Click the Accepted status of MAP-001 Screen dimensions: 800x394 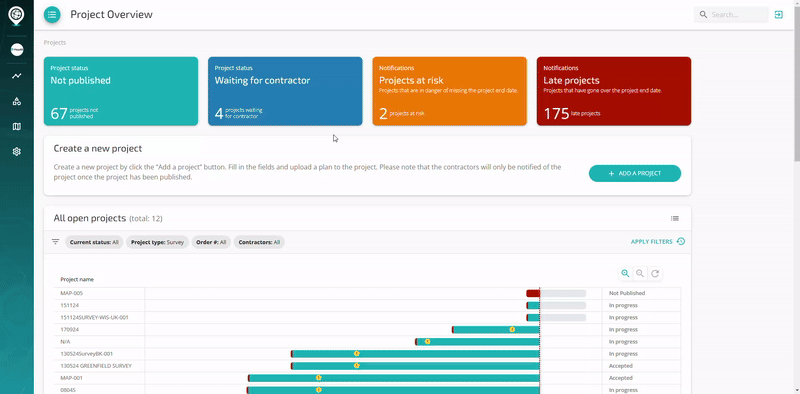click(x=620, y=378)
